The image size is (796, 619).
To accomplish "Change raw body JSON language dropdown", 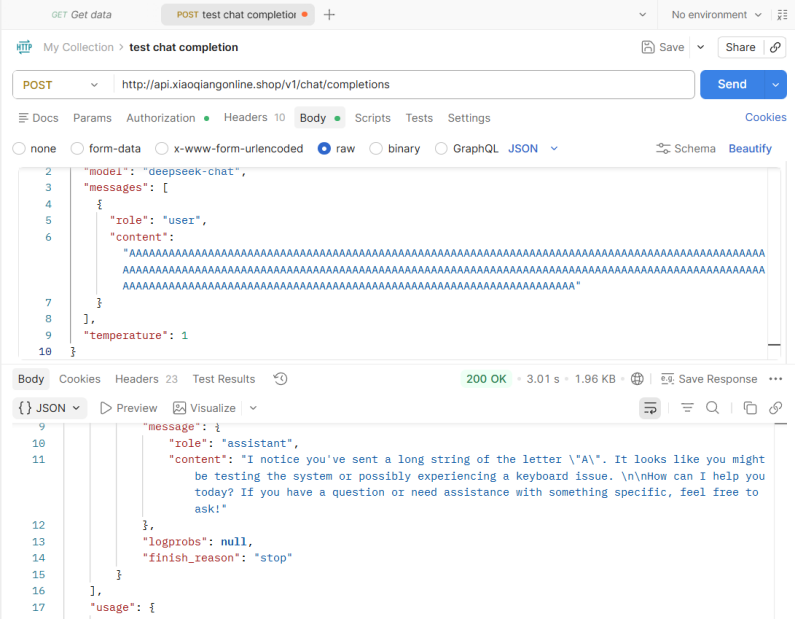I will tap(533, 148).
